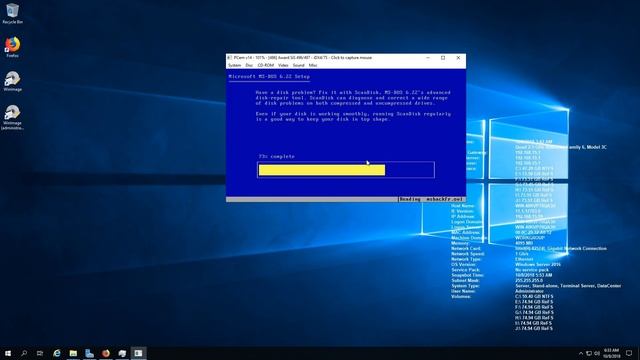Open the volume tray icon

tap(597, 353)
